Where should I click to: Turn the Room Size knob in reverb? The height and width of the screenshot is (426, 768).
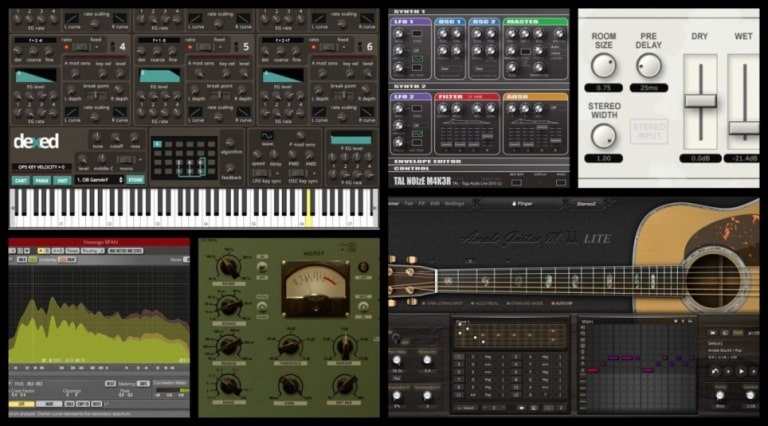[x=603, y=66]
